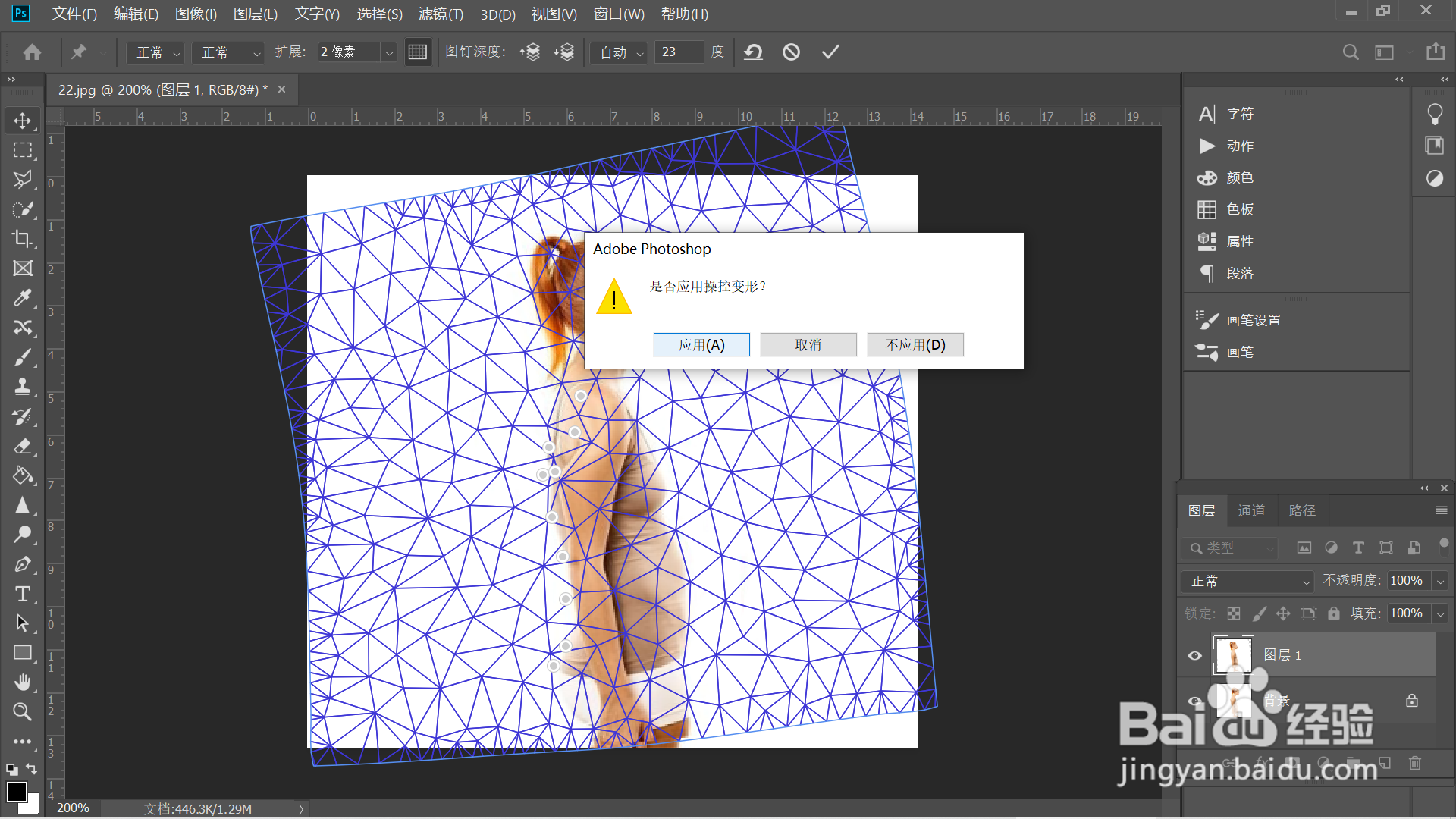Toggle the show mesh checkbox
This screenshot has height=819, width=1456.
coord(418,52)
